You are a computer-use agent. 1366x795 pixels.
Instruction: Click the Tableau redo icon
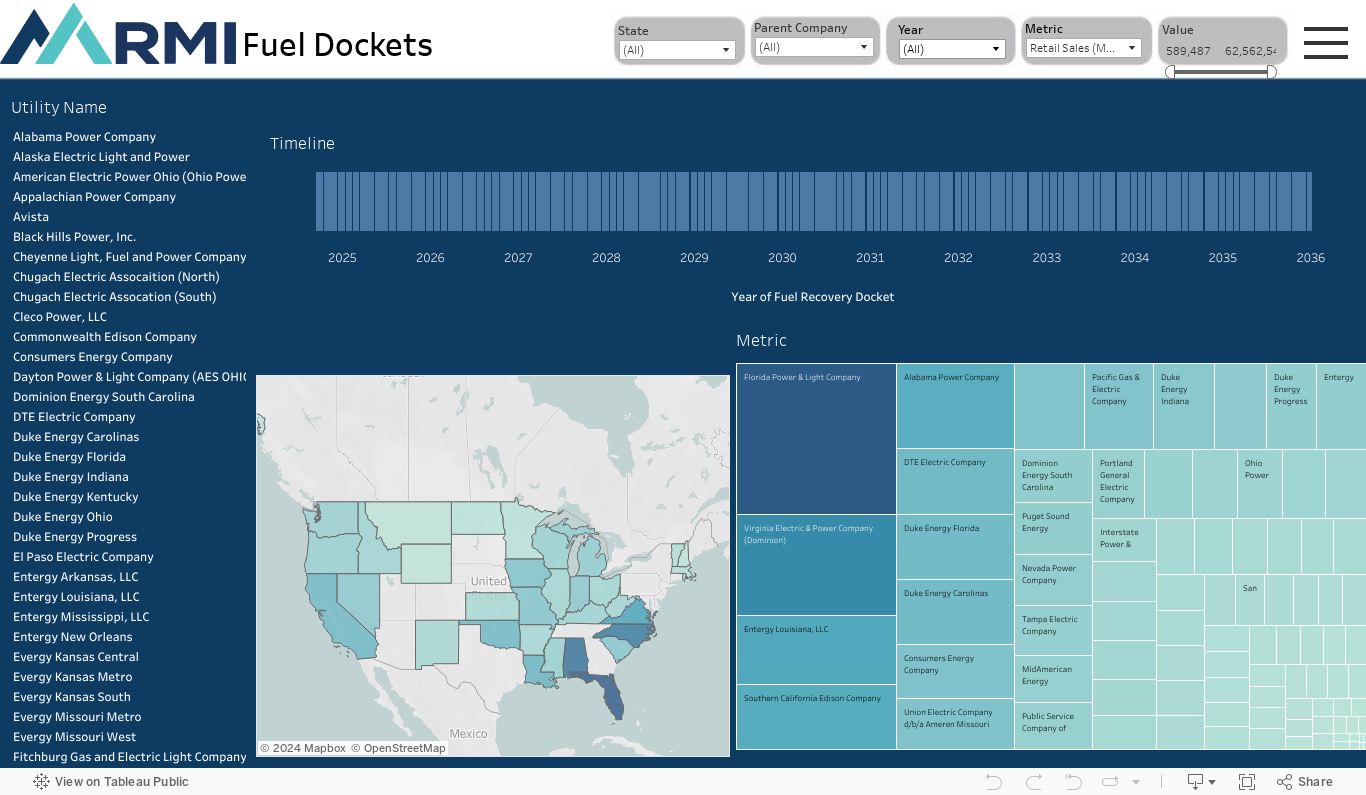1034,782
